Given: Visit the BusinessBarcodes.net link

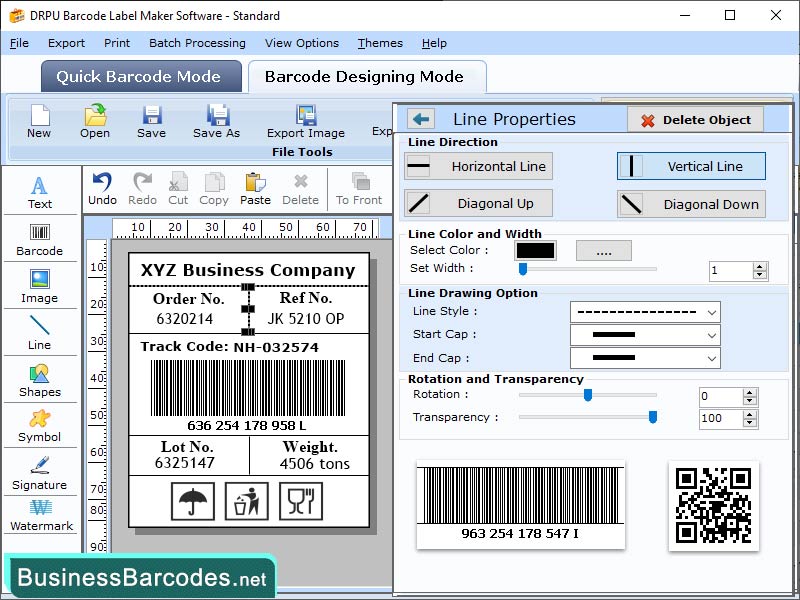Looking at the screenshot, I should point(140,576).
